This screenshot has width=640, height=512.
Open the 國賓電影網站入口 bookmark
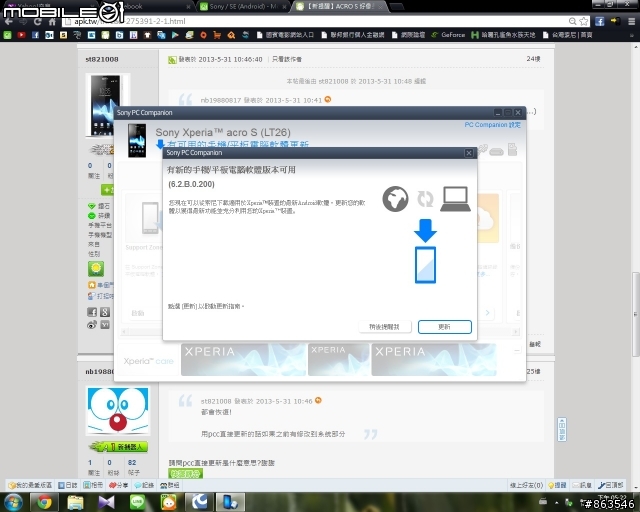285,35
